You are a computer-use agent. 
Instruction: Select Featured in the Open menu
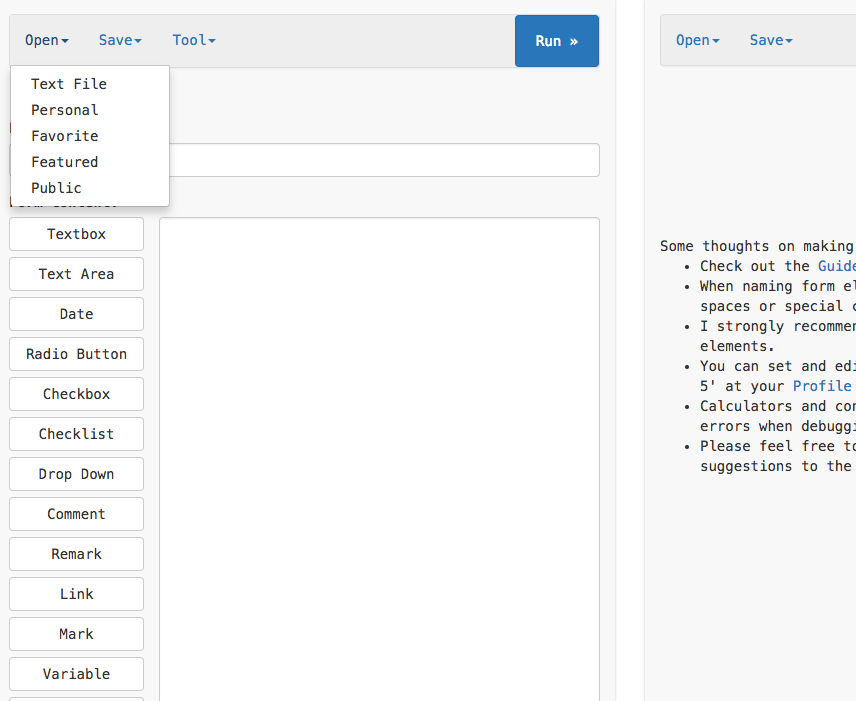point(90,162)
